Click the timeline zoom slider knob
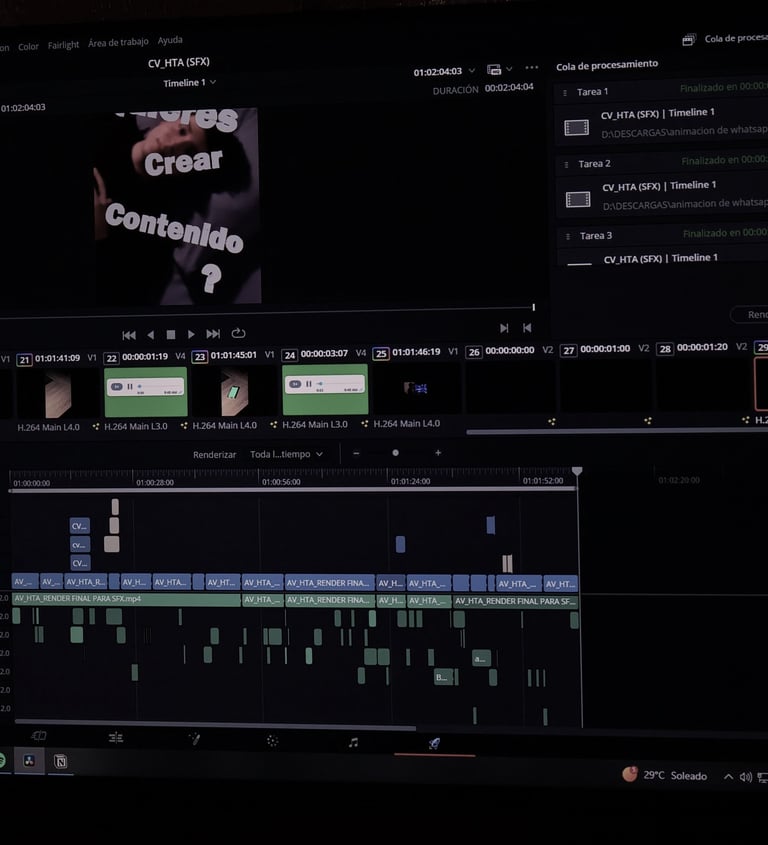 396,453
